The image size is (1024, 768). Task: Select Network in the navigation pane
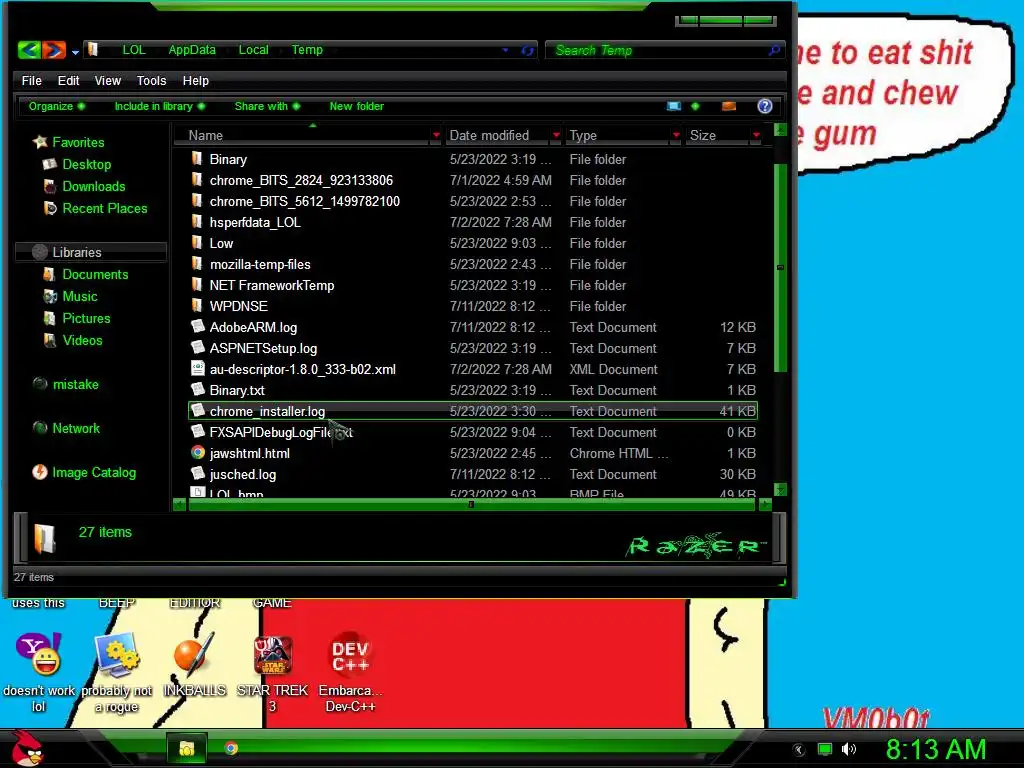[67, 428]
